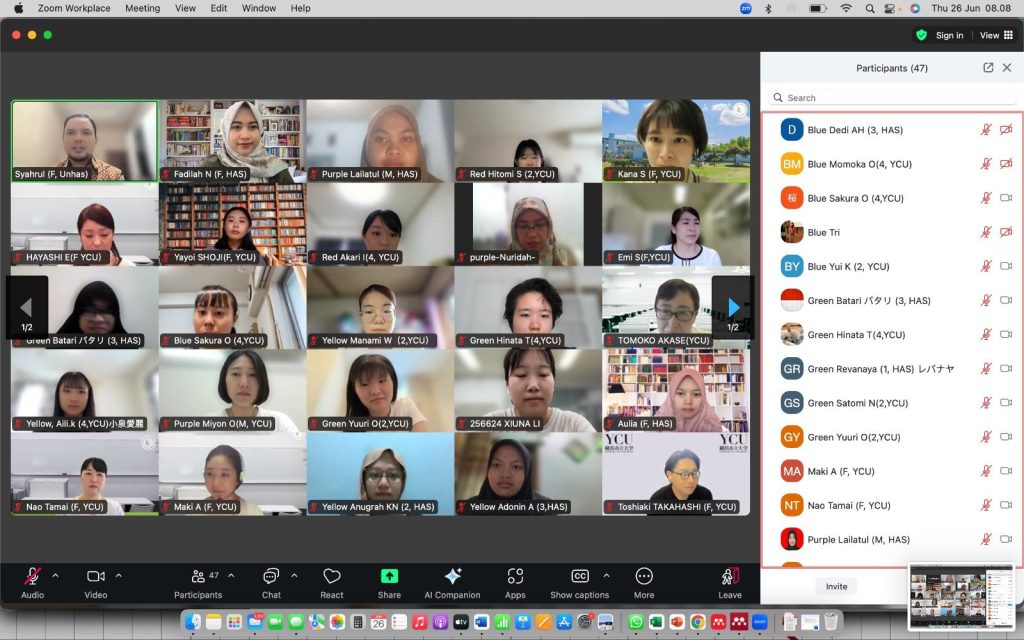Open the Apps icon in toolbar
This screenshot has width=1024, height=640.
(x=515, y=577)
